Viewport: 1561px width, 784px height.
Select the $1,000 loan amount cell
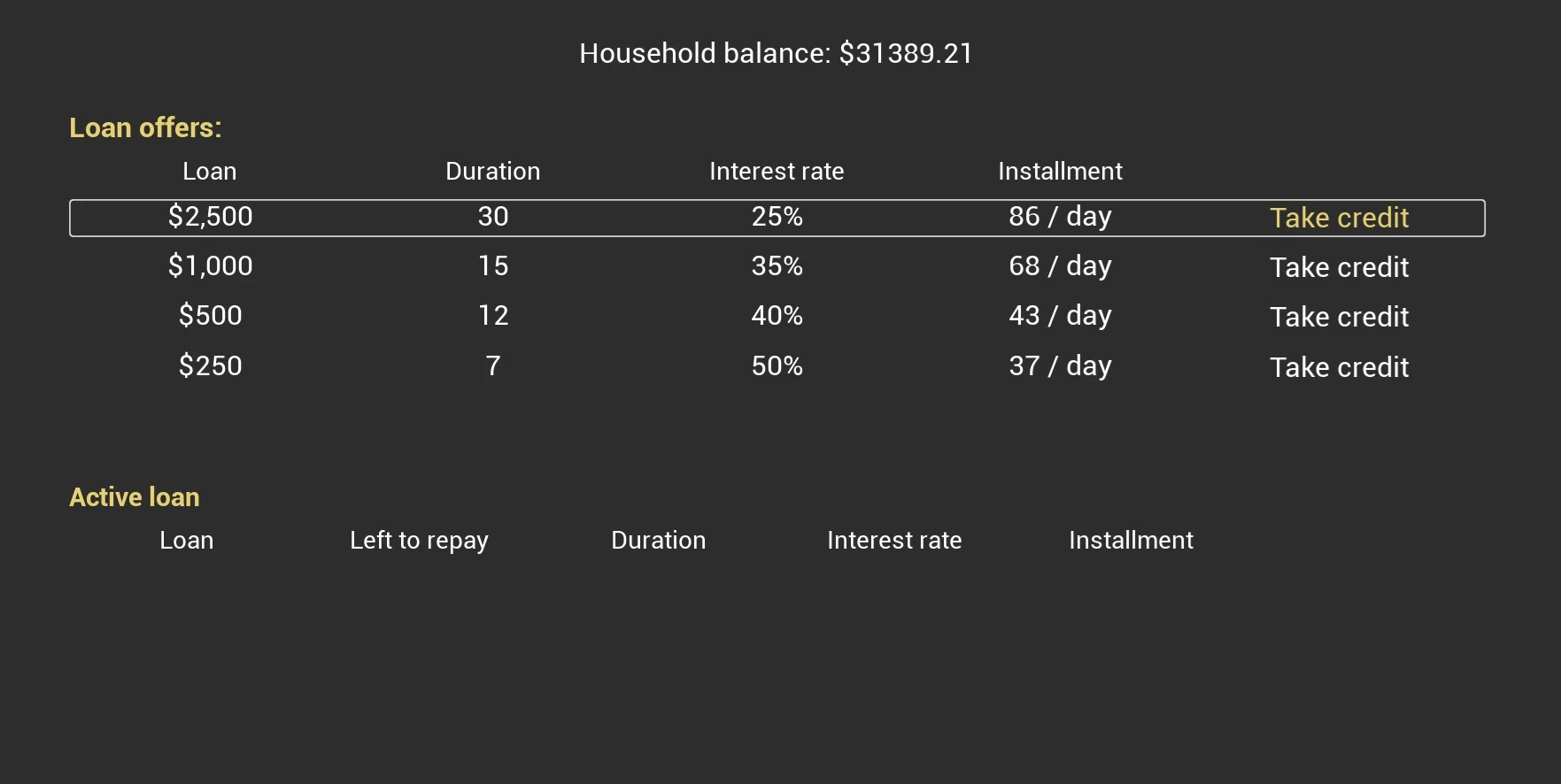[x=211, y=266]
